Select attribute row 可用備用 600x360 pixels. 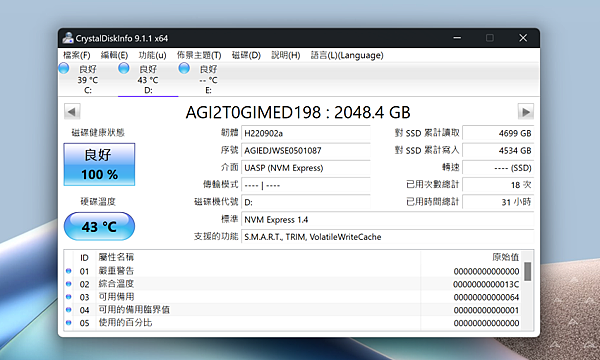(293, 297)
